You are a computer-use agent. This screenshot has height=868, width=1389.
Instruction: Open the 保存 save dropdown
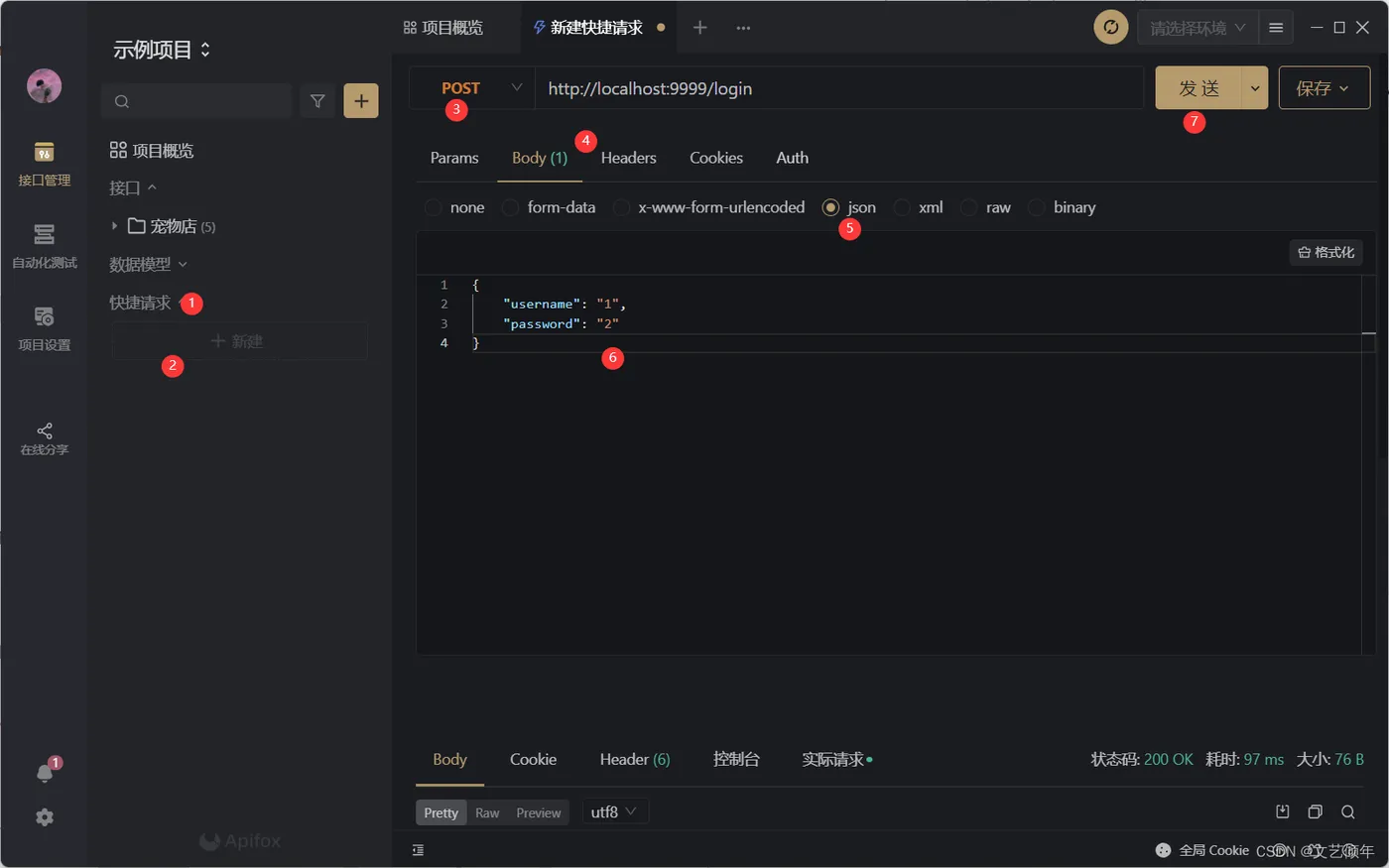1325,88
